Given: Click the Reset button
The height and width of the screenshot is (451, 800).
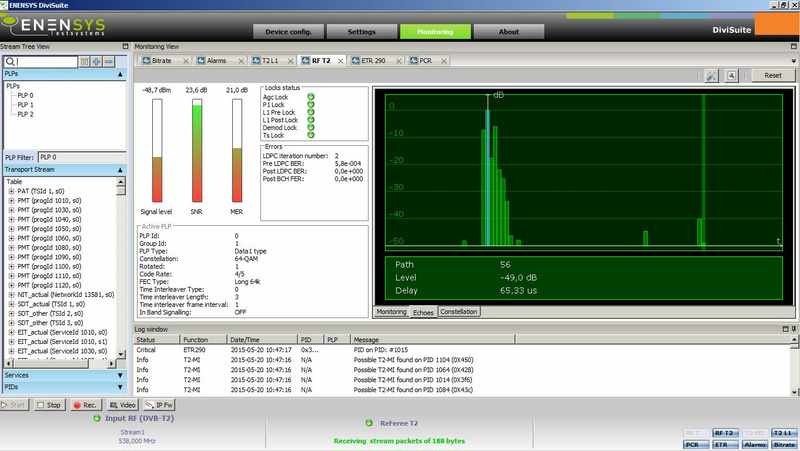Looking at the screenshot, I should (x=772, y=75).
